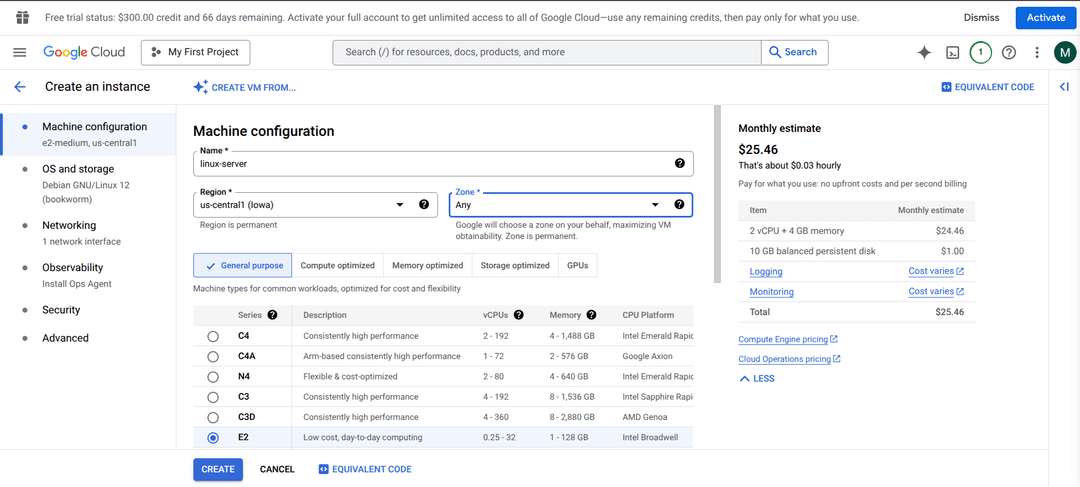Viewport: 1080px width, 487px height.
Task: Click the Name field containing linux-server
Action: 444,163
